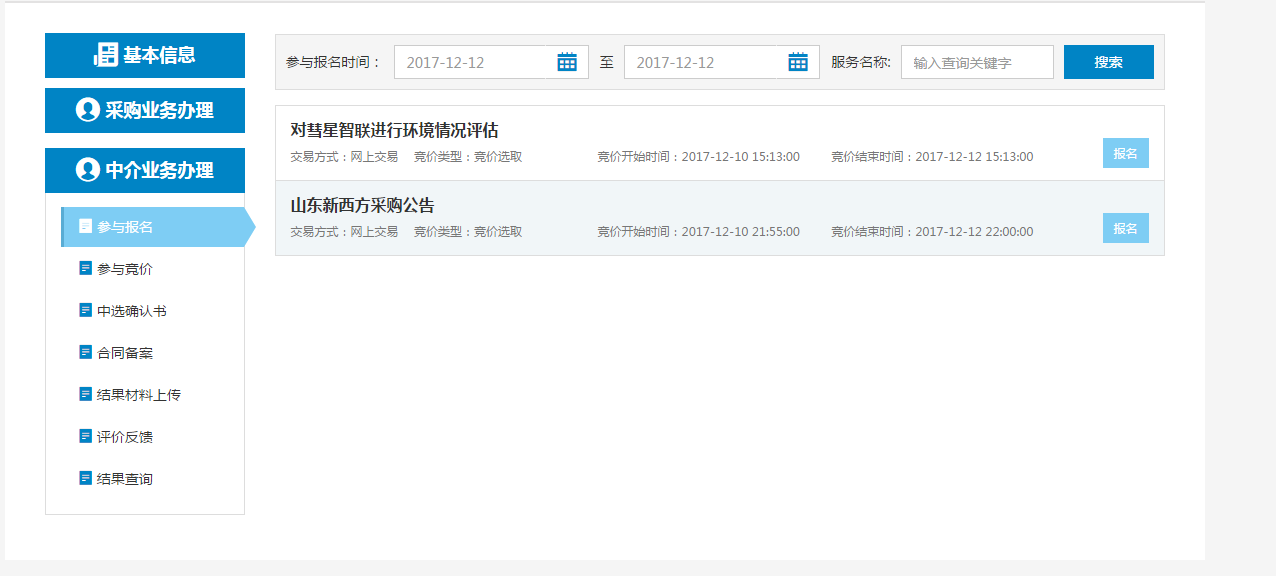Click the 服务名称 keyword input field

point(976,62)
